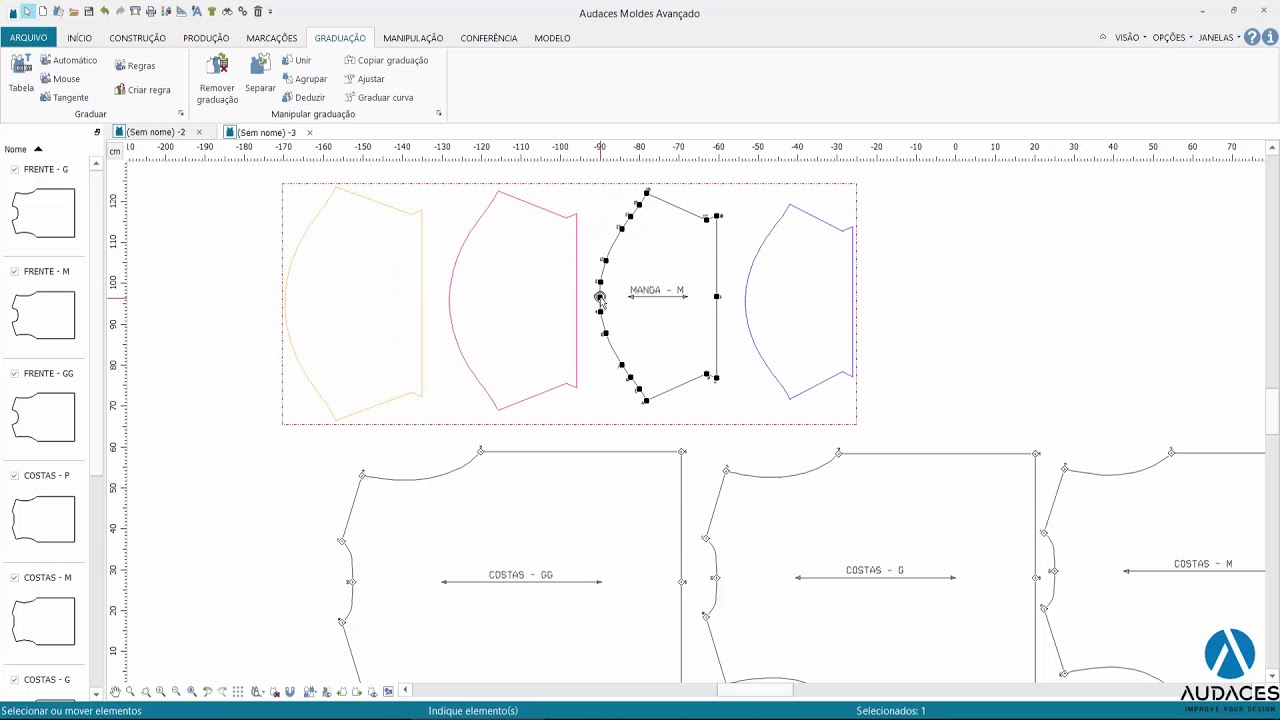Uncheck the COSTAS - G checkbox
The height and width of the screenshot is (720, 1280).
(15, 679)
